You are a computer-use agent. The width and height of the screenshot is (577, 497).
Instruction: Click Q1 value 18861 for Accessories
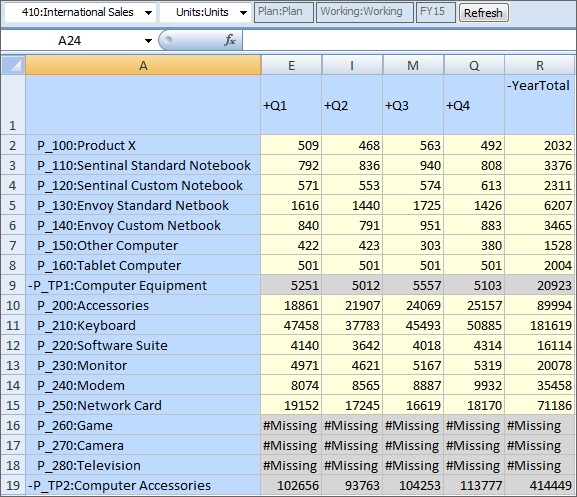point(291,305)
